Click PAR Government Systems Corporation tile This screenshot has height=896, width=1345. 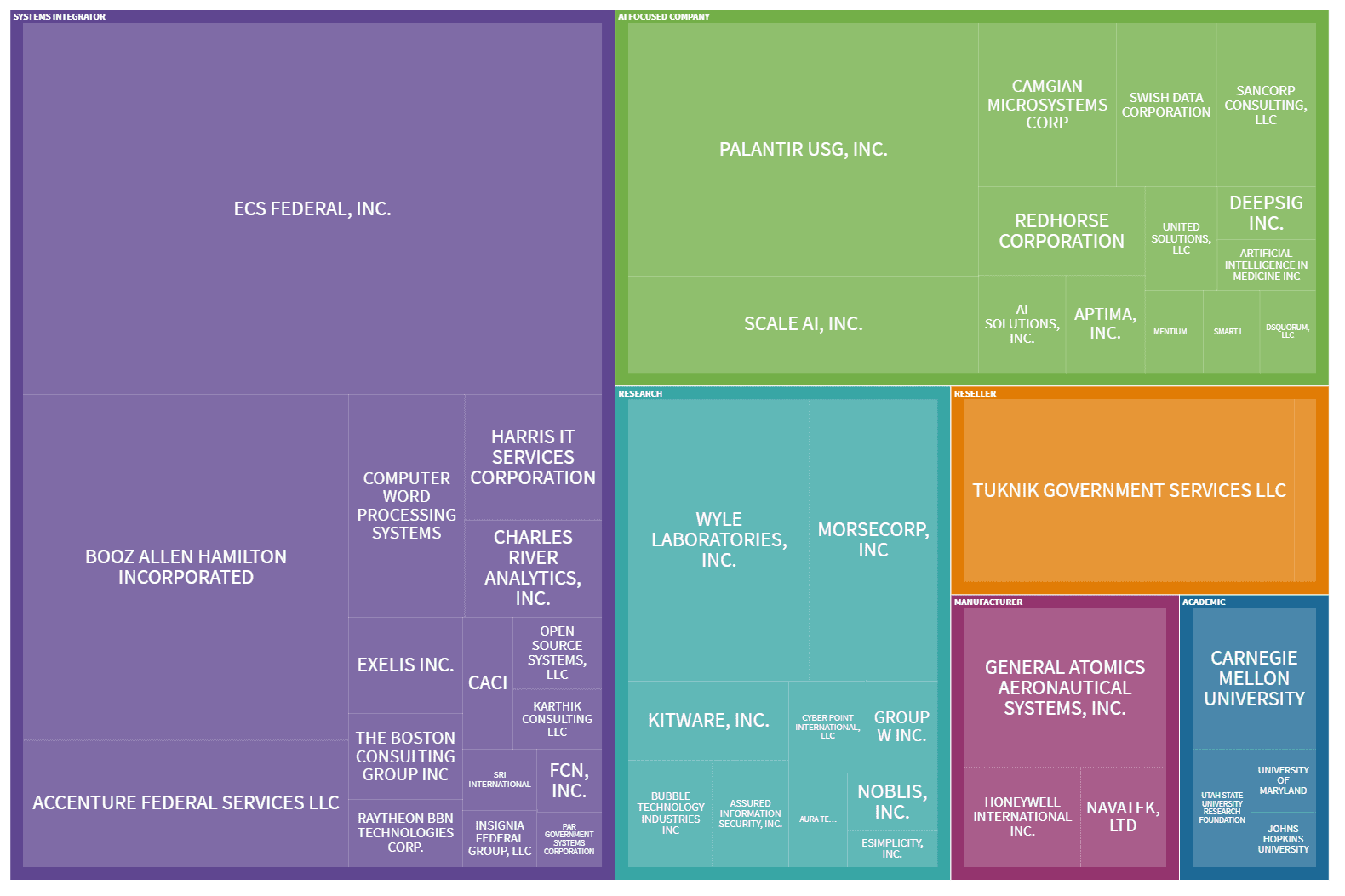tap(569, 839)
